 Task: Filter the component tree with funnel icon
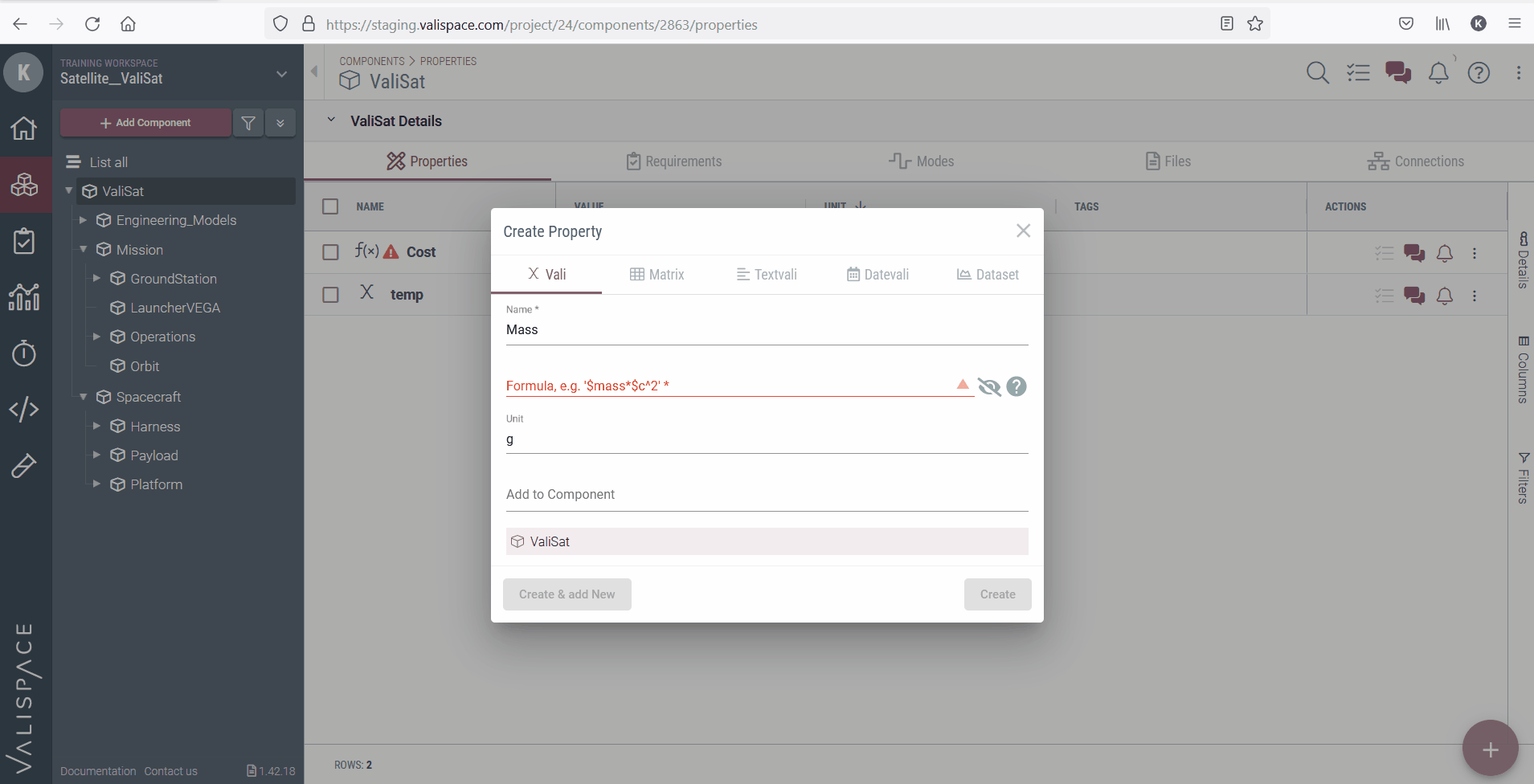click(x=248, y=123)
